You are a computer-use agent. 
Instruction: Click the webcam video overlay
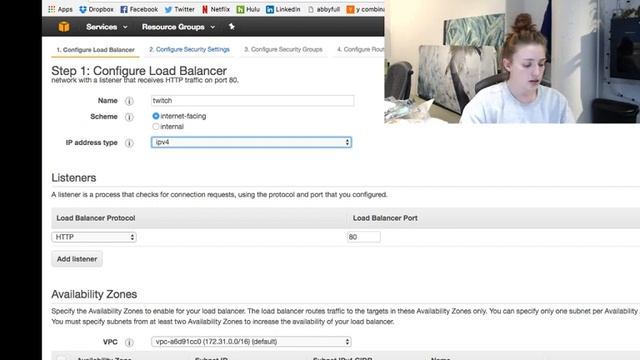512,61
